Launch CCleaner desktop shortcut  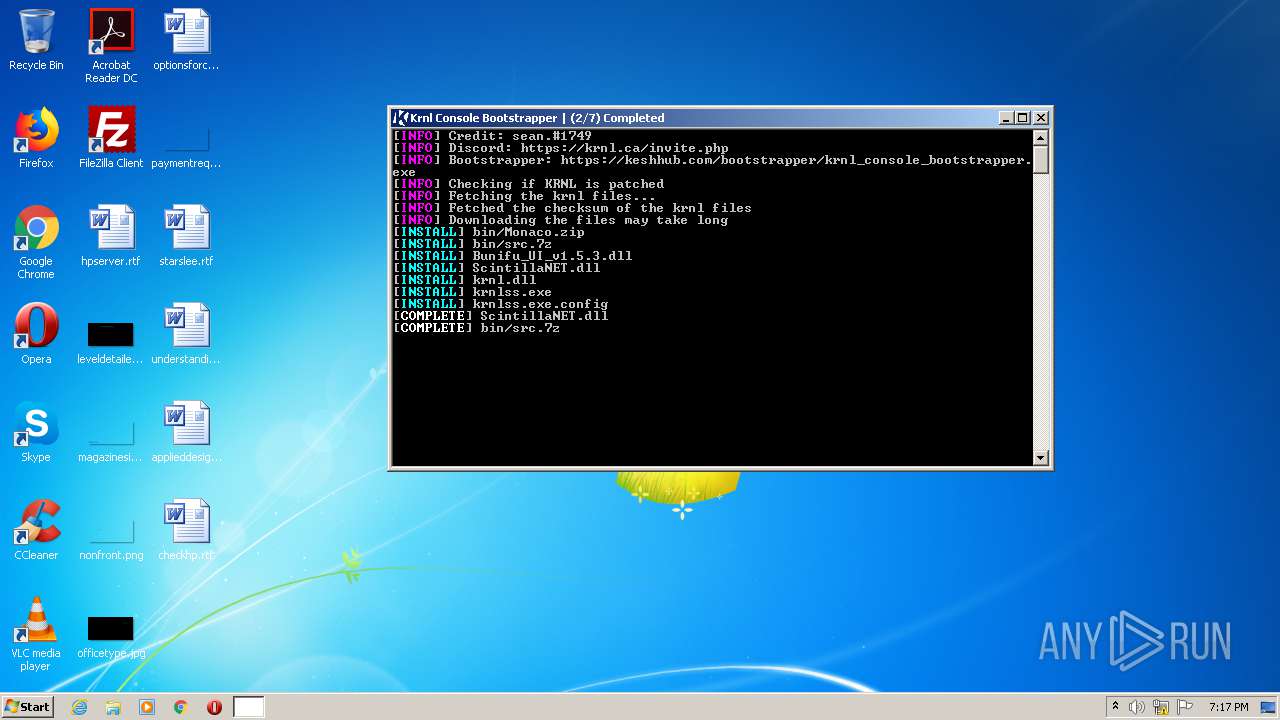(36, 531)
